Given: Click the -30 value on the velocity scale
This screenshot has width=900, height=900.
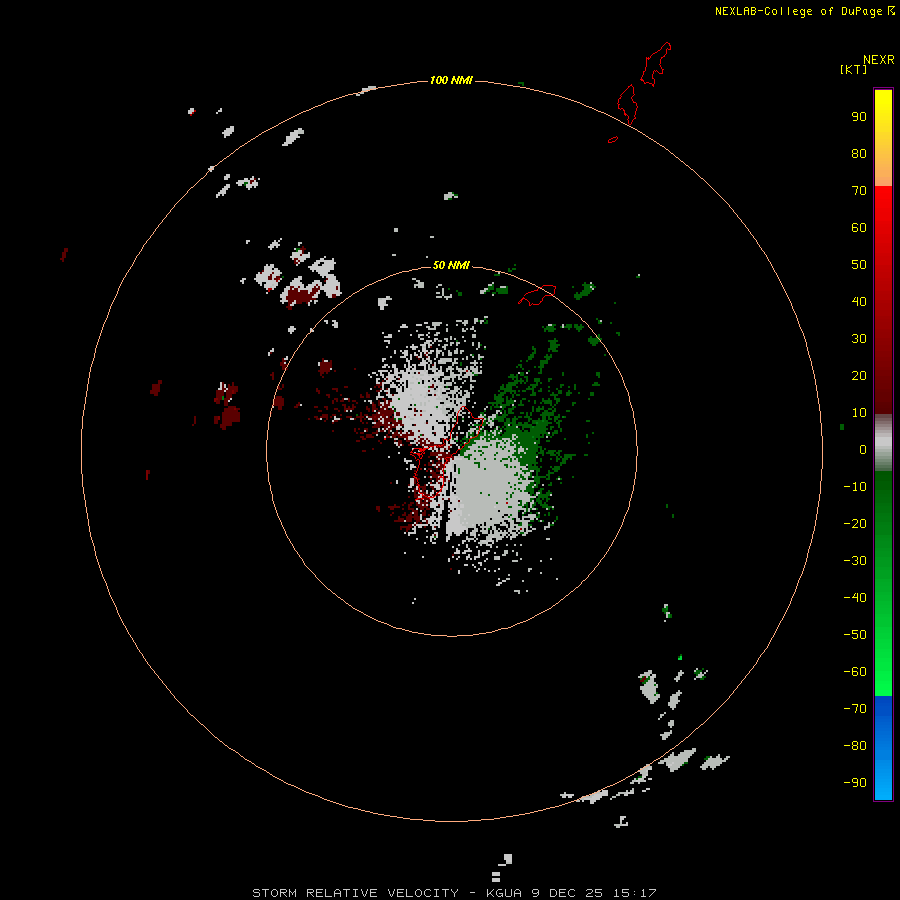Looking at the screenshot, I should pyautogui.click(x=855, y=561).
